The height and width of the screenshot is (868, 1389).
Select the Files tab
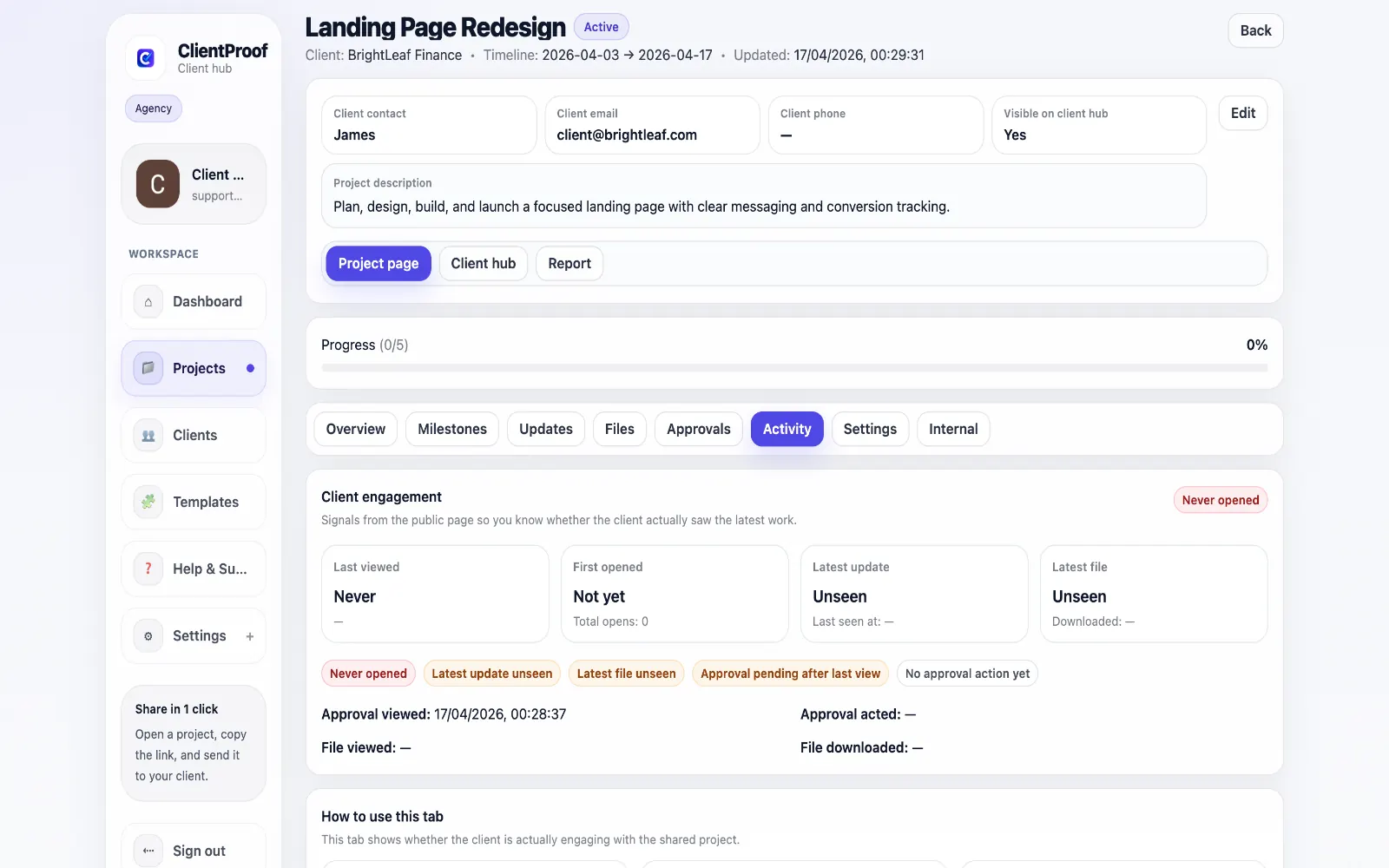620,429
